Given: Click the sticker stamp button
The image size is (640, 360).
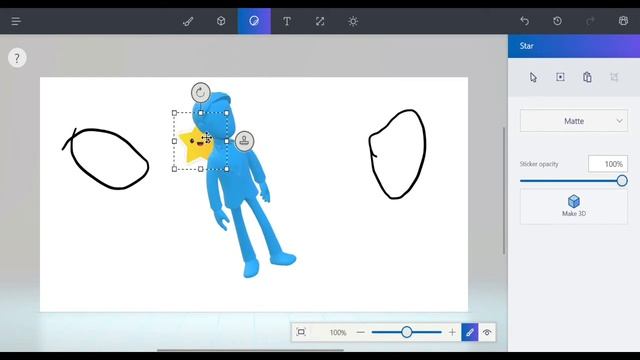Looking at the screenshot, I should point(244,141).
